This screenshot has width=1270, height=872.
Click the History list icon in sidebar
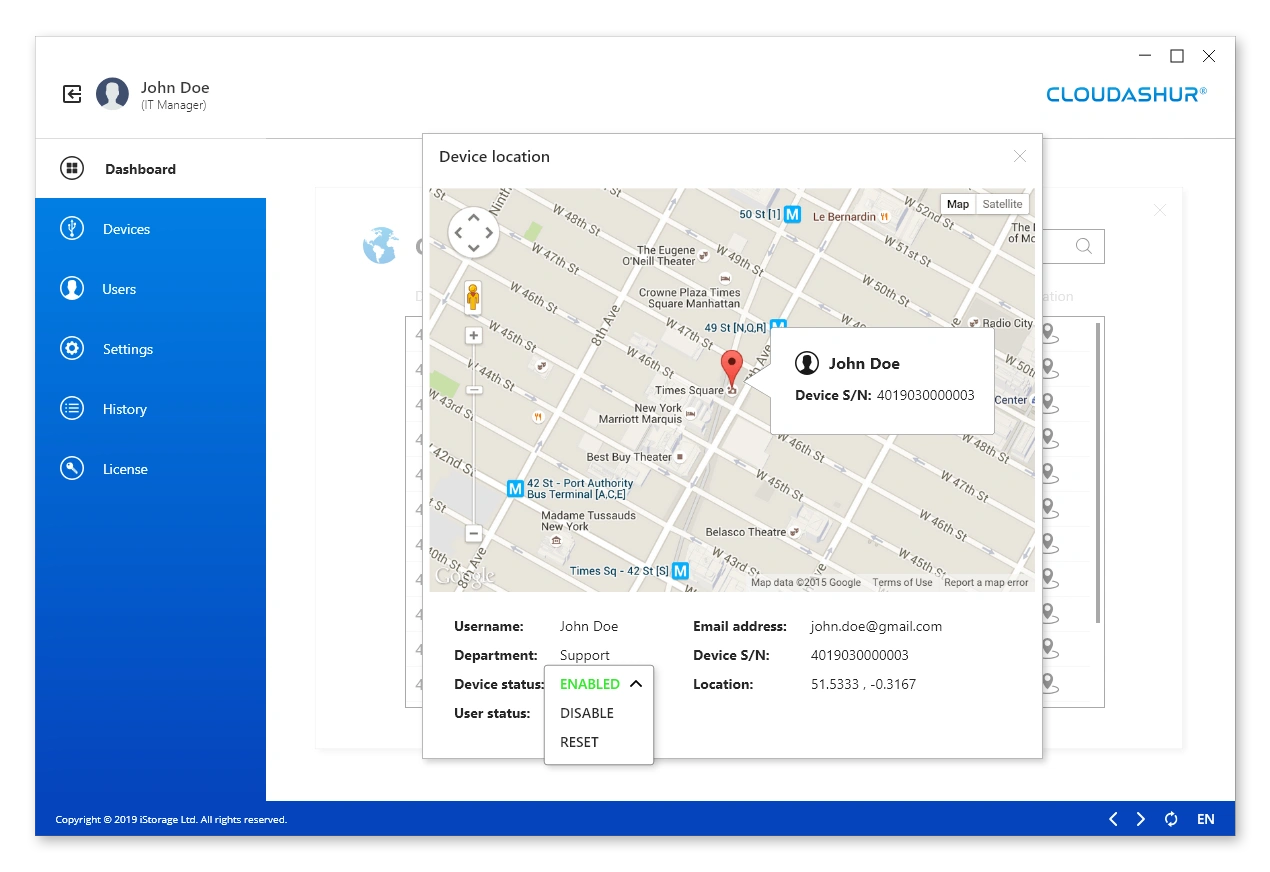(x=72, y=409)
